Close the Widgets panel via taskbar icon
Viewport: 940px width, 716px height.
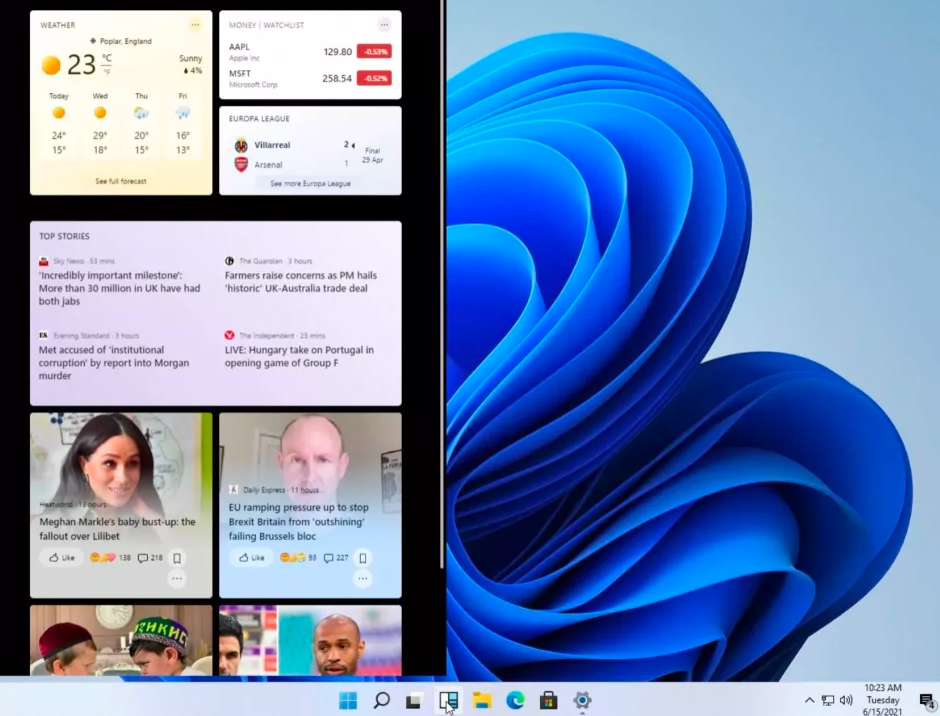[448, 700]
